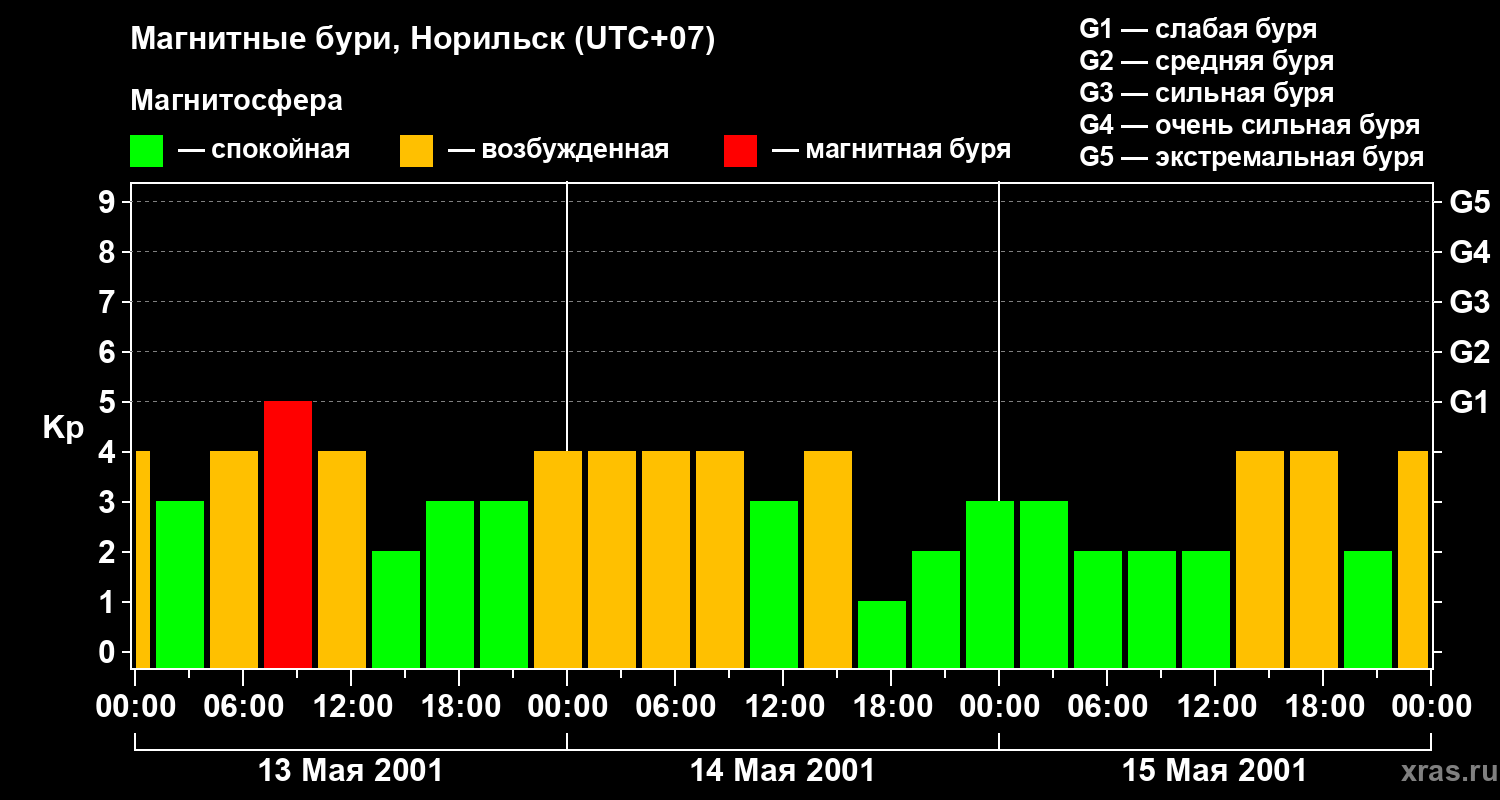Click the '18:00' time label above 15 Мая
Viewport: 1500px width, 800px height.
point(1323,707)
